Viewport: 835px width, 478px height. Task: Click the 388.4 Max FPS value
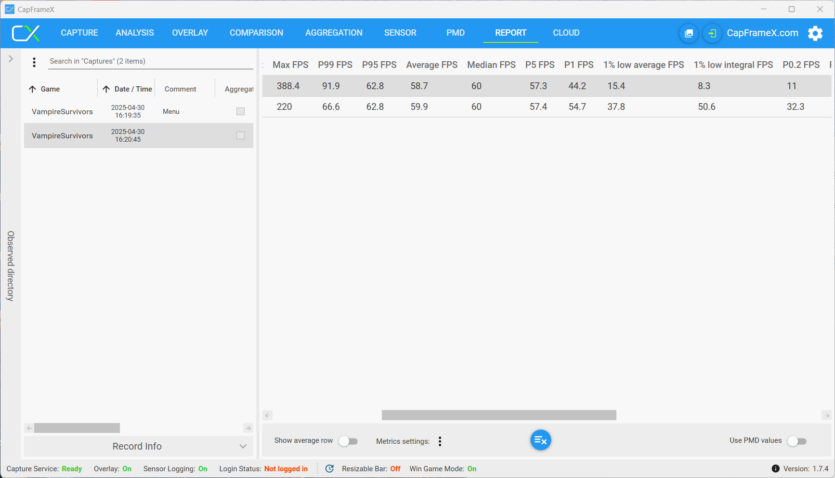coord(288,86)
